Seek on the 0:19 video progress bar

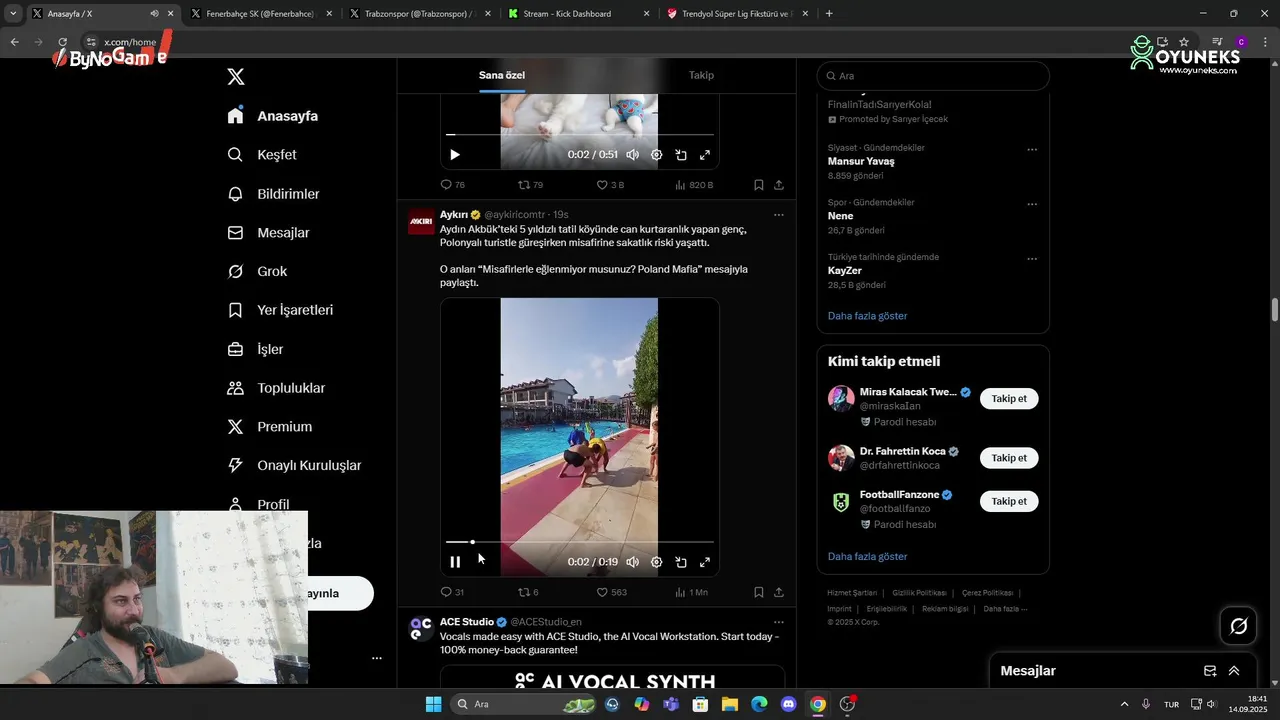[x=580, y=542]
